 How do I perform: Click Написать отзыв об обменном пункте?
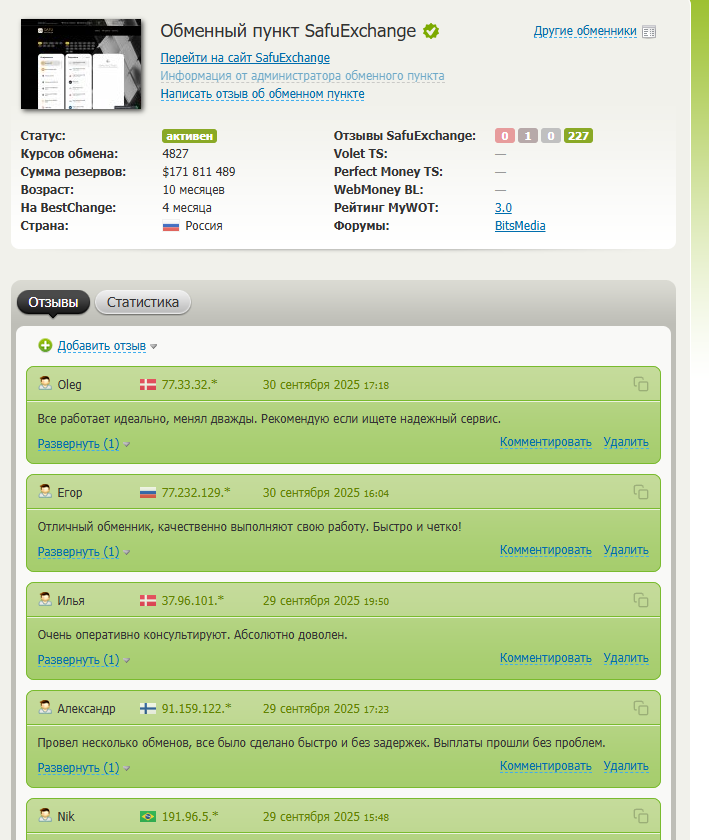[262, 94]
